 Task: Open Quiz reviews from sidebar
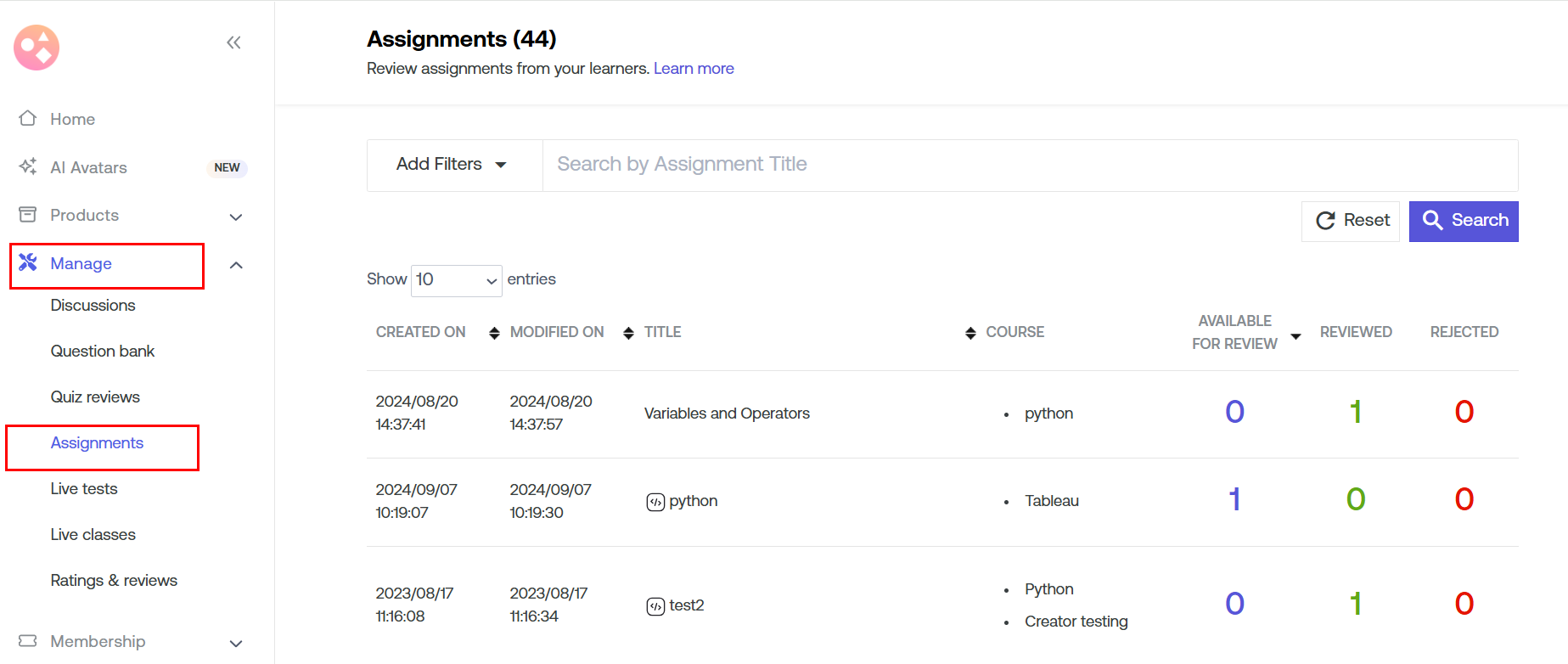pyautogui.click(x=95, y=397)
